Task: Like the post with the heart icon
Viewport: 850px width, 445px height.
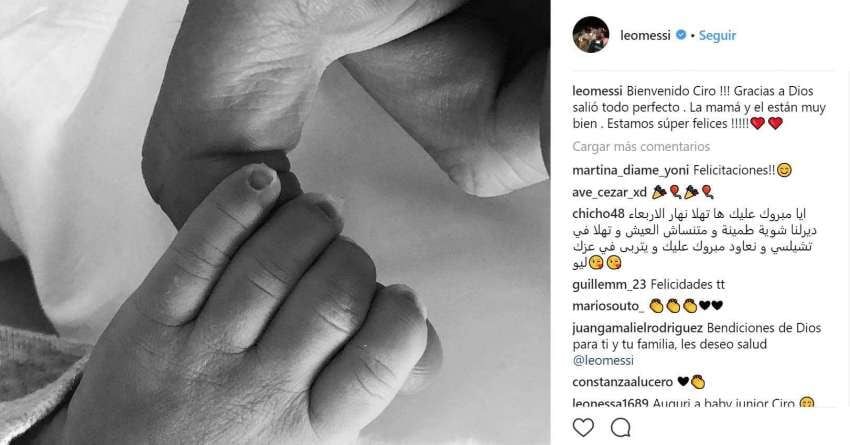Action: pos(583,428)
